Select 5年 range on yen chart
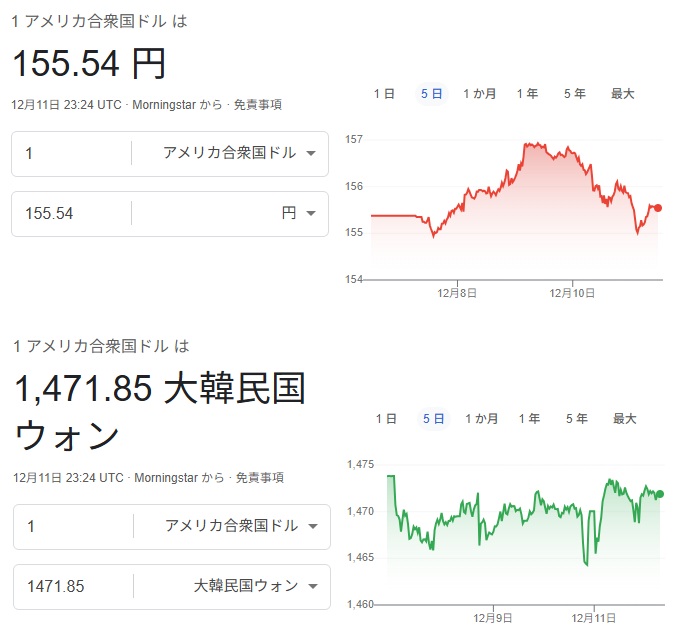Image resolution: width=675 pixels, height=636 pixels. [575, 94]
